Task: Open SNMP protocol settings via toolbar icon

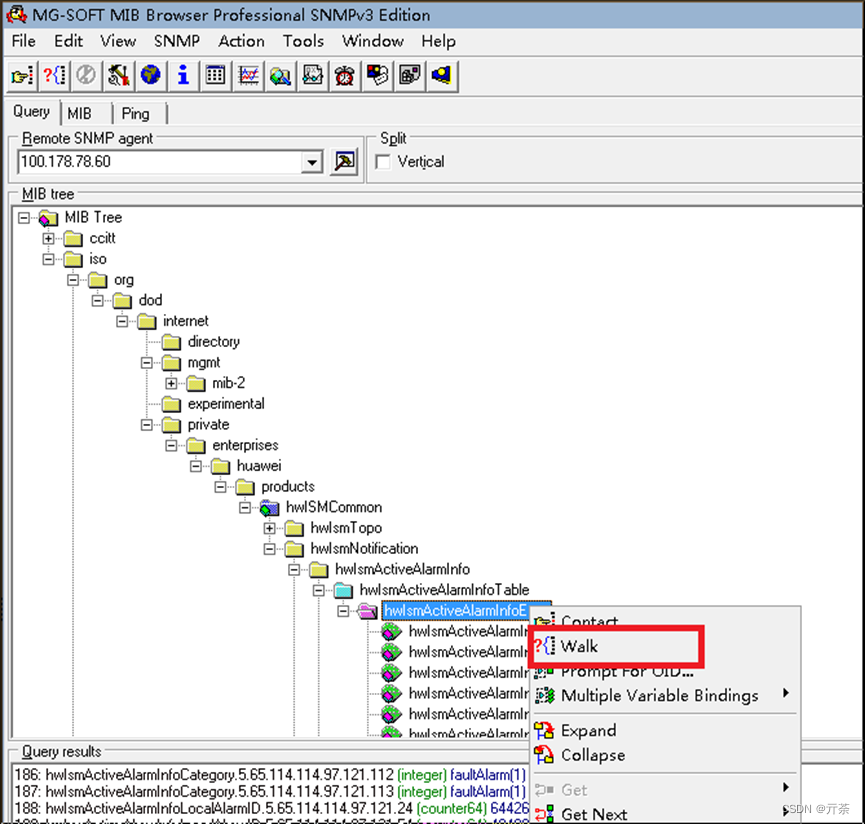Action: click(119, 75)
